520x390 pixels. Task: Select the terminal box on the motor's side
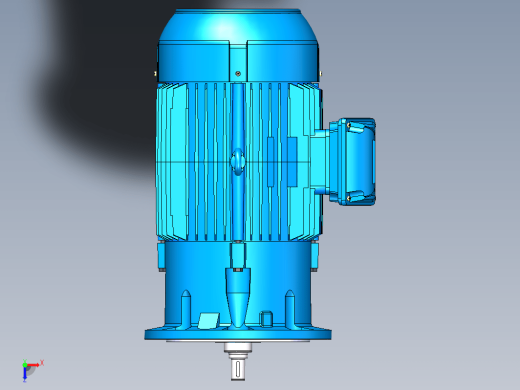pos(352,161)
